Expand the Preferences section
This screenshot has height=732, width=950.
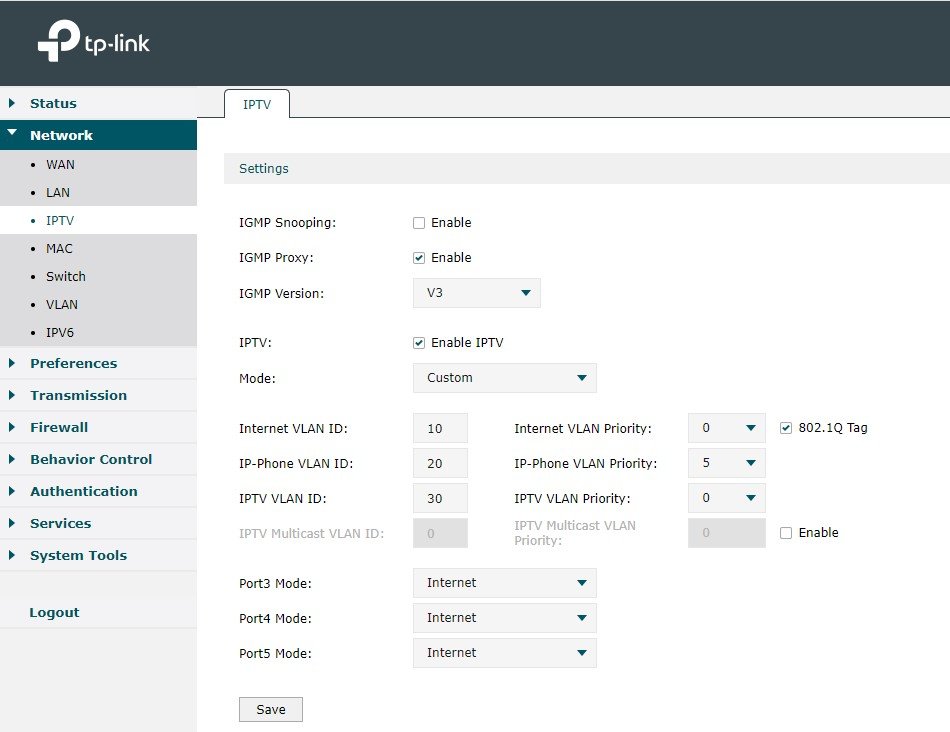coord(98,363)
